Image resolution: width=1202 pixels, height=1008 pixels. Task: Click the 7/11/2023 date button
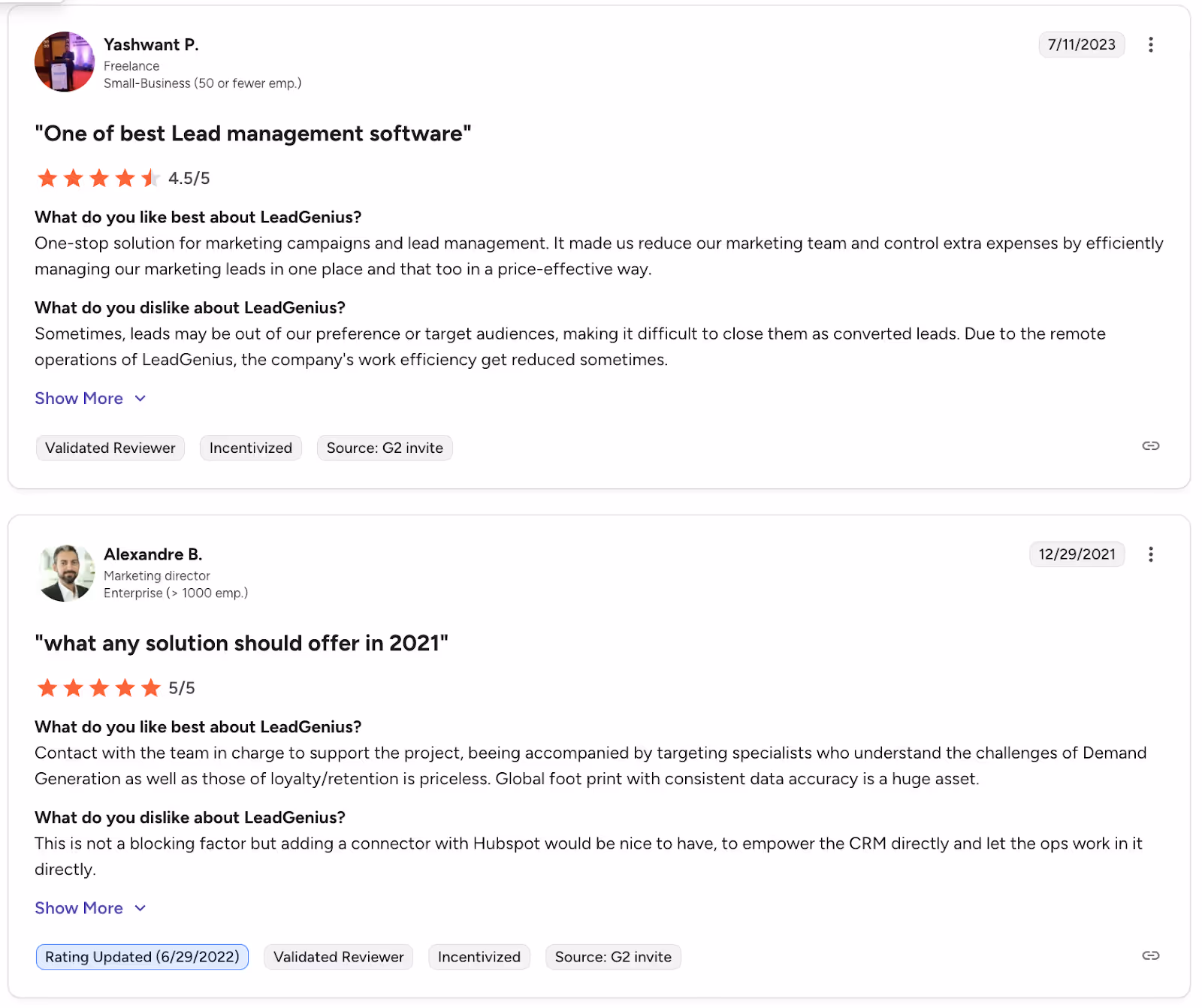pos(1081,44)
